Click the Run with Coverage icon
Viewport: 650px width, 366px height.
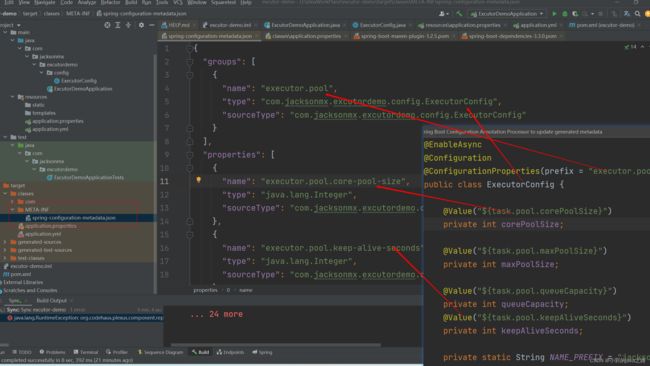[575, 14]
